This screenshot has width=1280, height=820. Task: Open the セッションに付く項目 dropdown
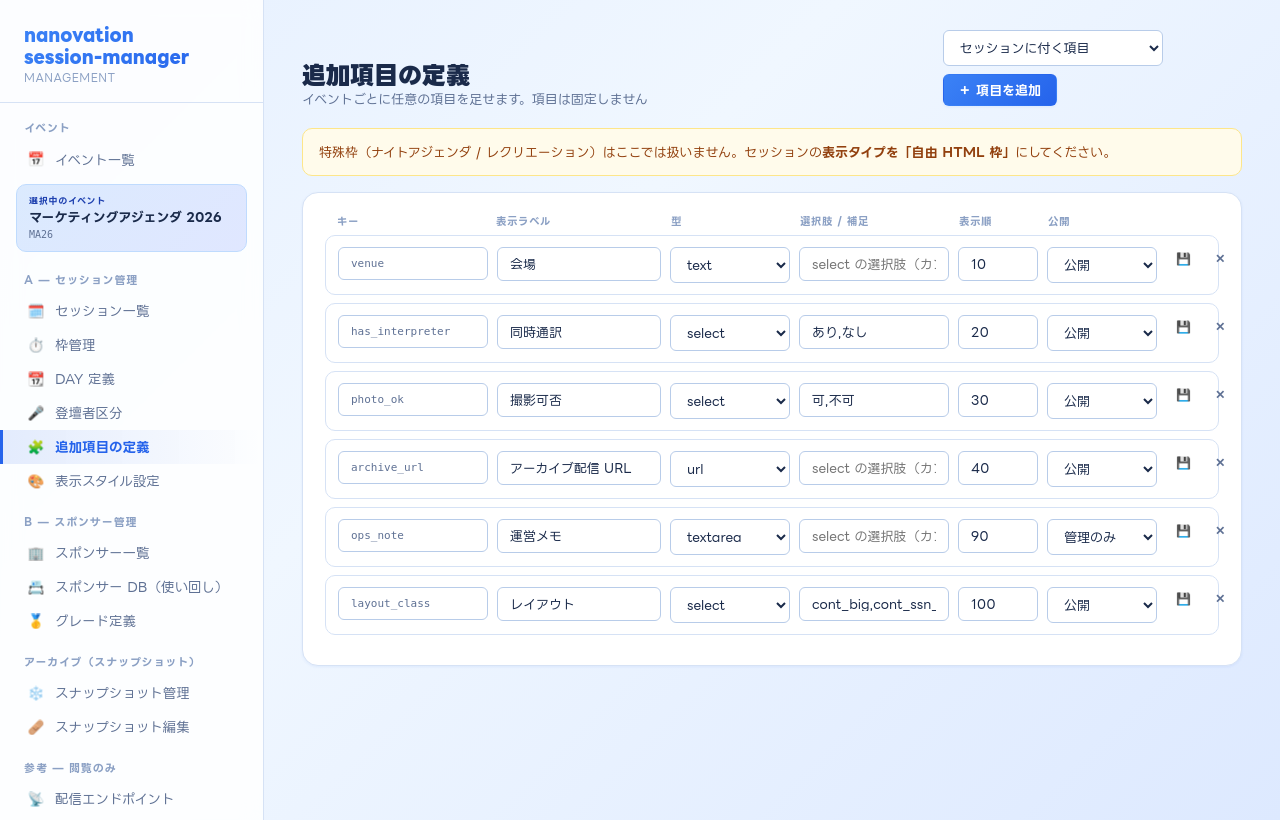tap(1053, 48)
